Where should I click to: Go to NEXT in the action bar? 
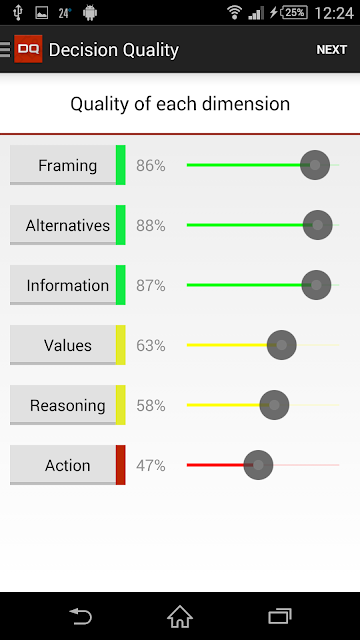331,49
